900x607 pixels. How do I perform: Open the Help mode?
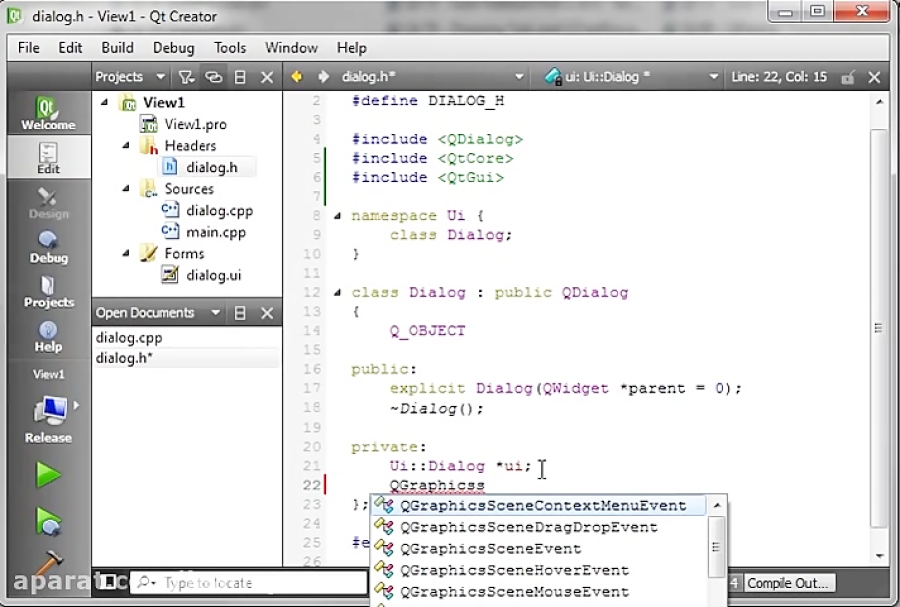coord(48,336)
